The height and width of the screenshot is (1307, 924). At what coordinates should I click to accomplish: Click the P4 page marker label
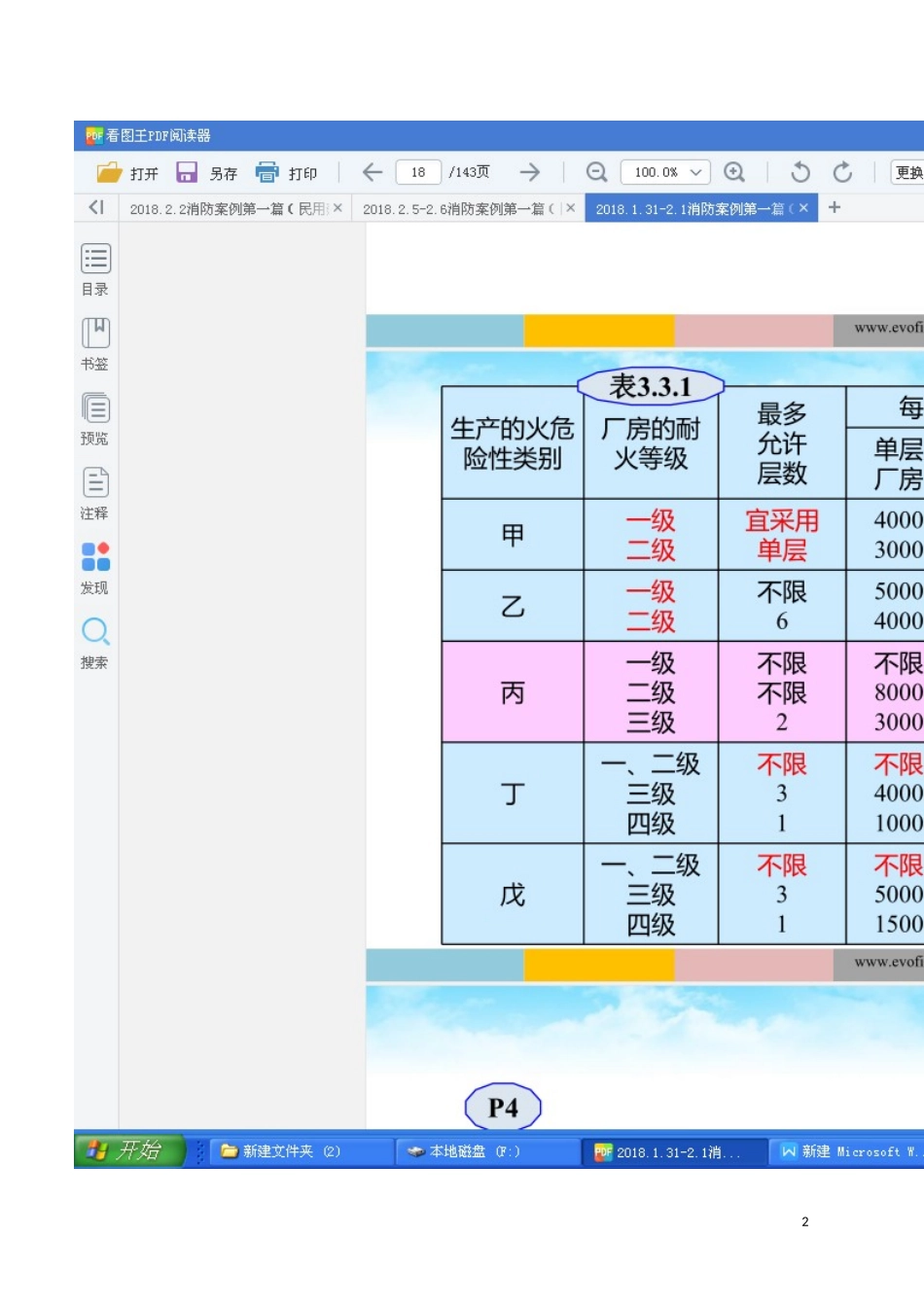(x=503, y=1107)
